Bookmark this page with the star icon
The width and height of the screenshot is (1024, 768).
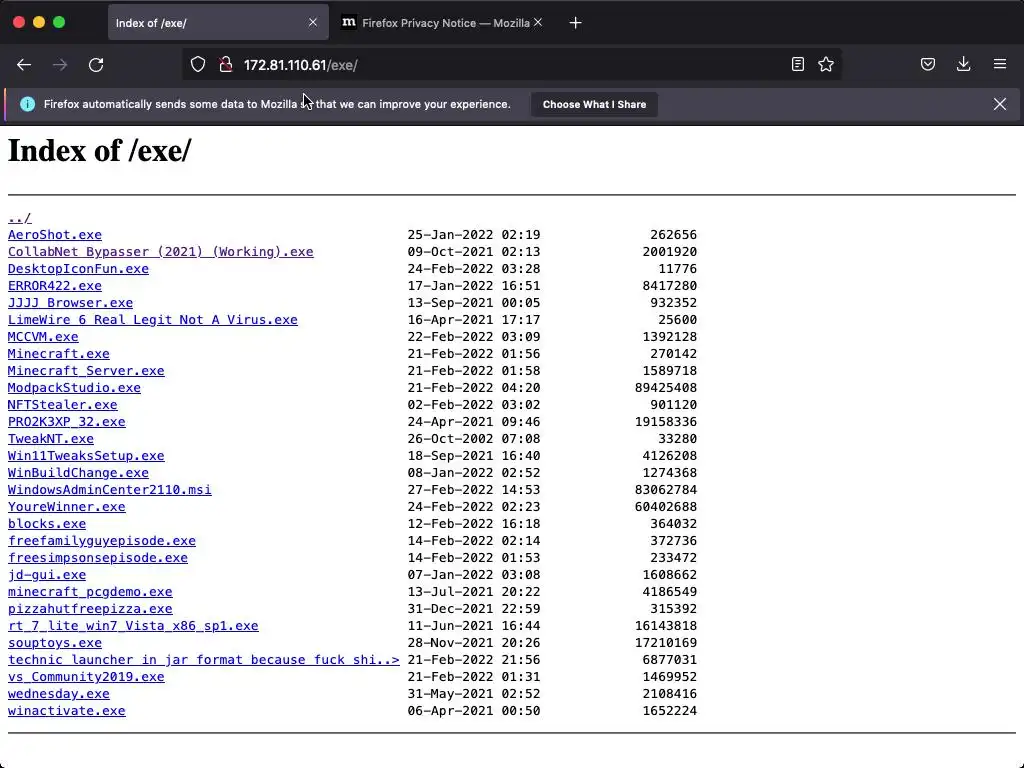pos(826,65)
